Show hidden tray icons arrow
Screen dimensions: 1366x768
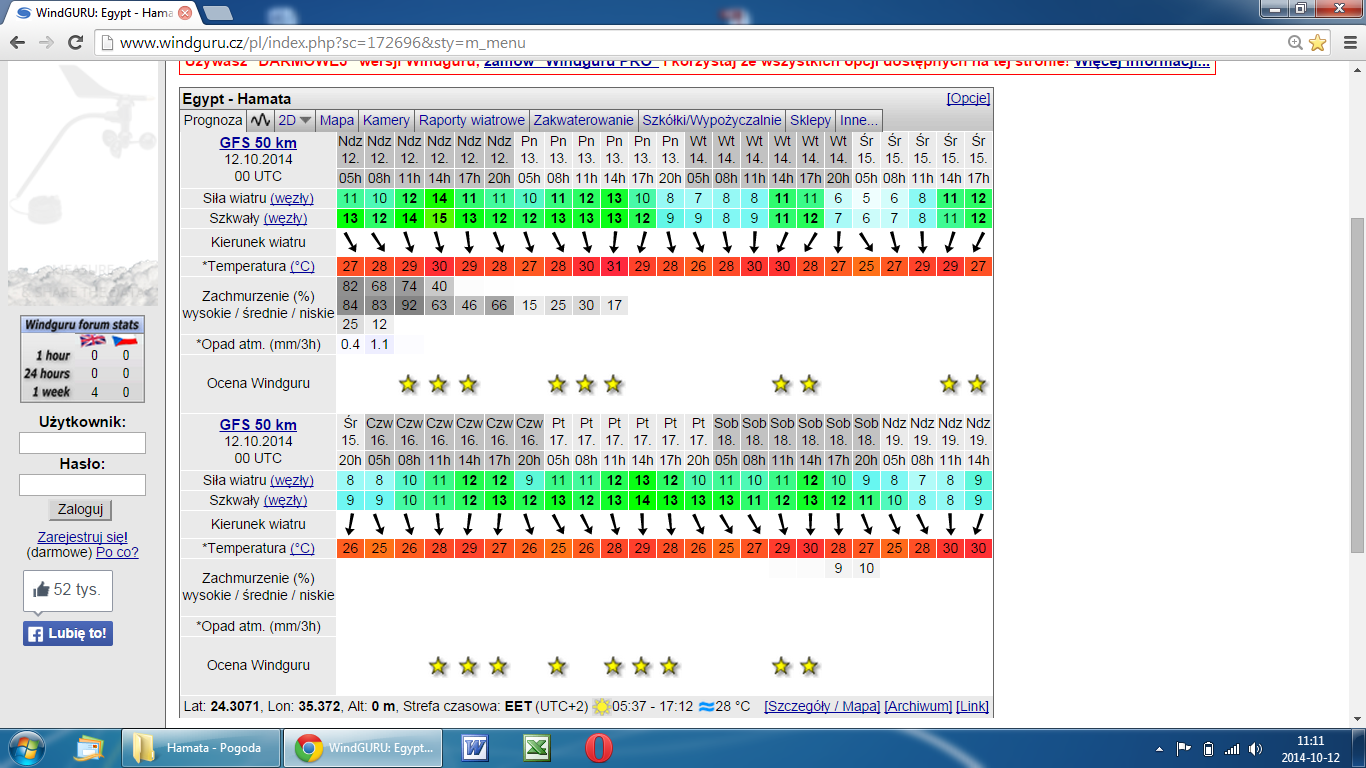point(1159,748)
